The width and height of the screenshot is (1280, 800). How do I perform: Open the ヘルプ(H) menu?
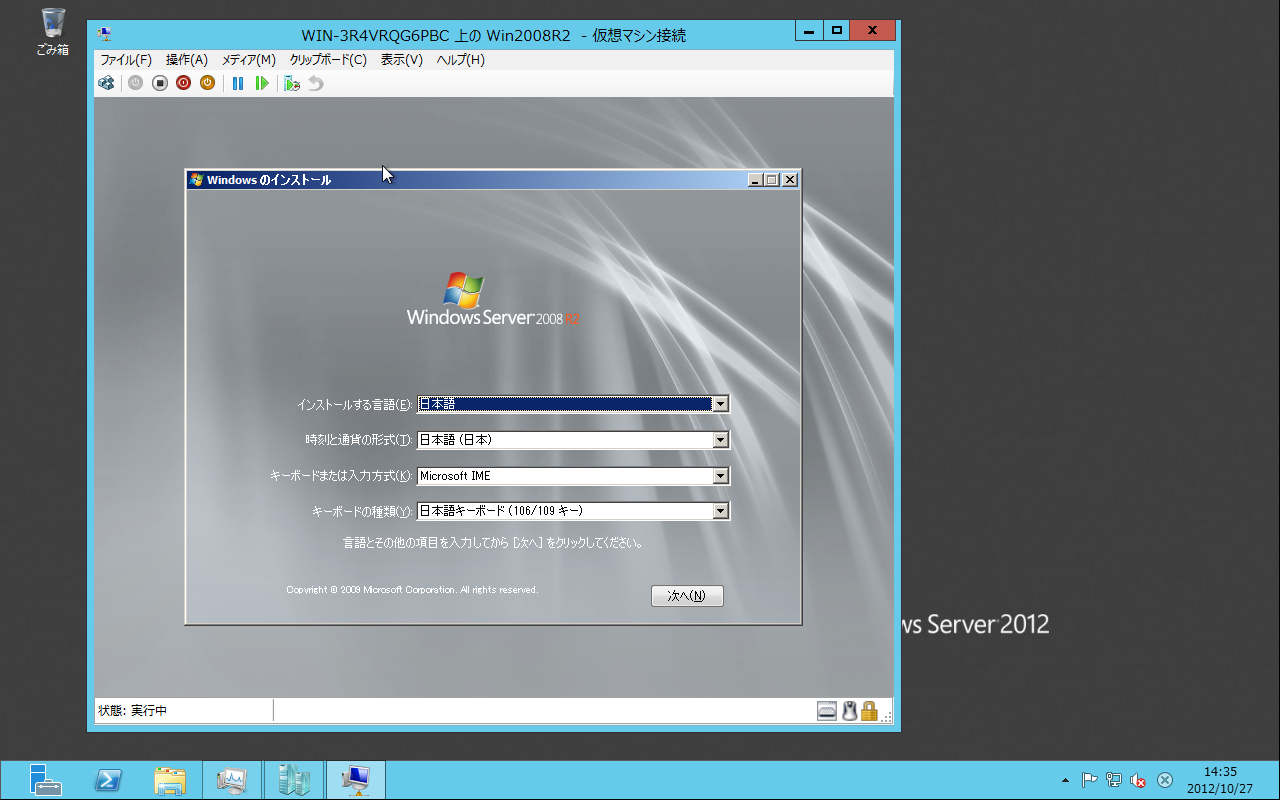coord(461,60)
